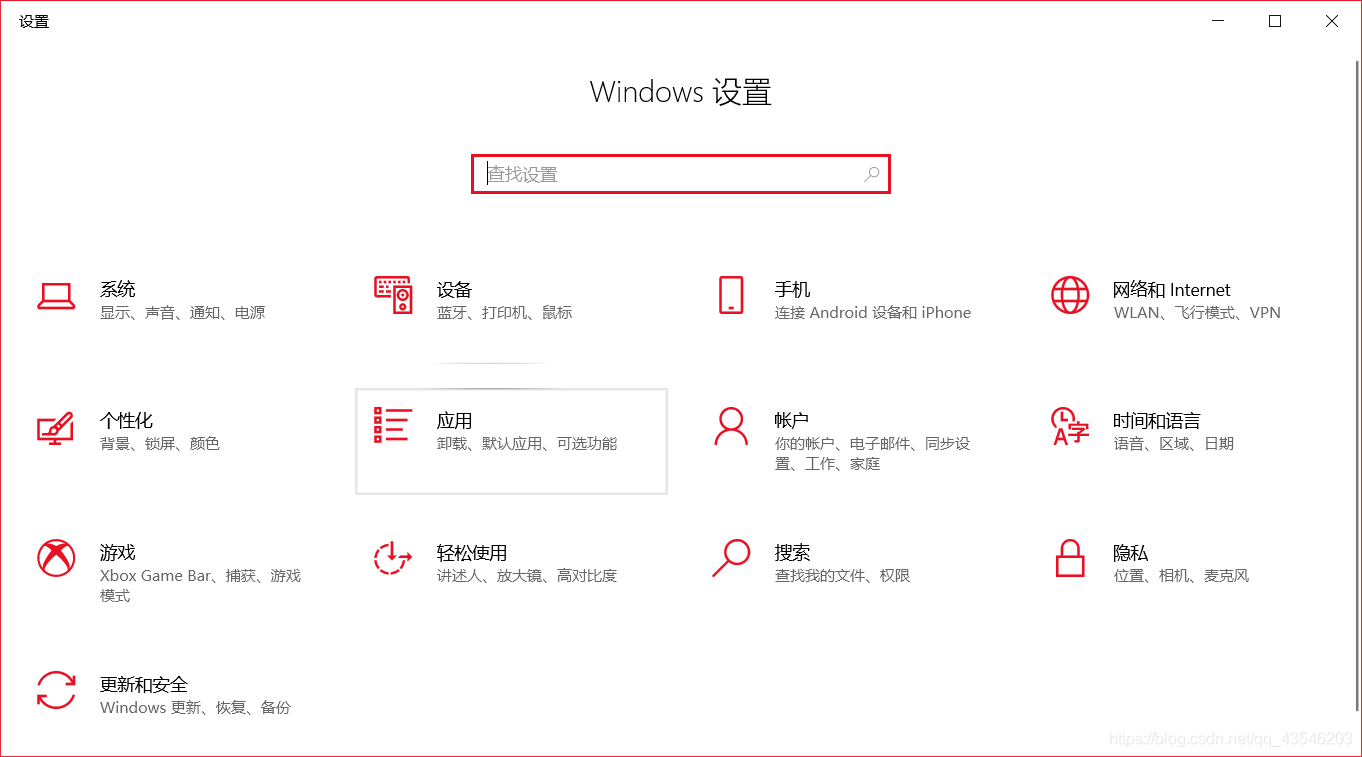
Task: Click the text 卸载、默认应用、可选功能
Action: point(527,444)
